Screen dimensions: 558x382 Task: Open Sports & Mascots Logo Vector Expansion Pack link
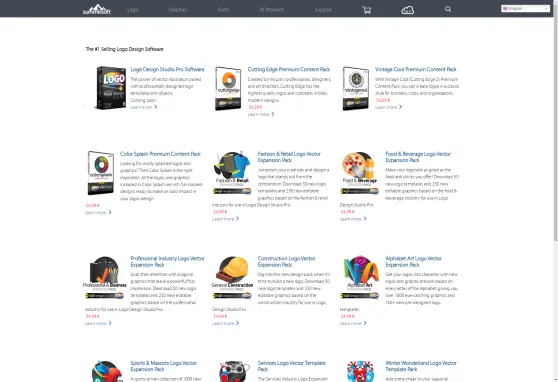point(163,366)
